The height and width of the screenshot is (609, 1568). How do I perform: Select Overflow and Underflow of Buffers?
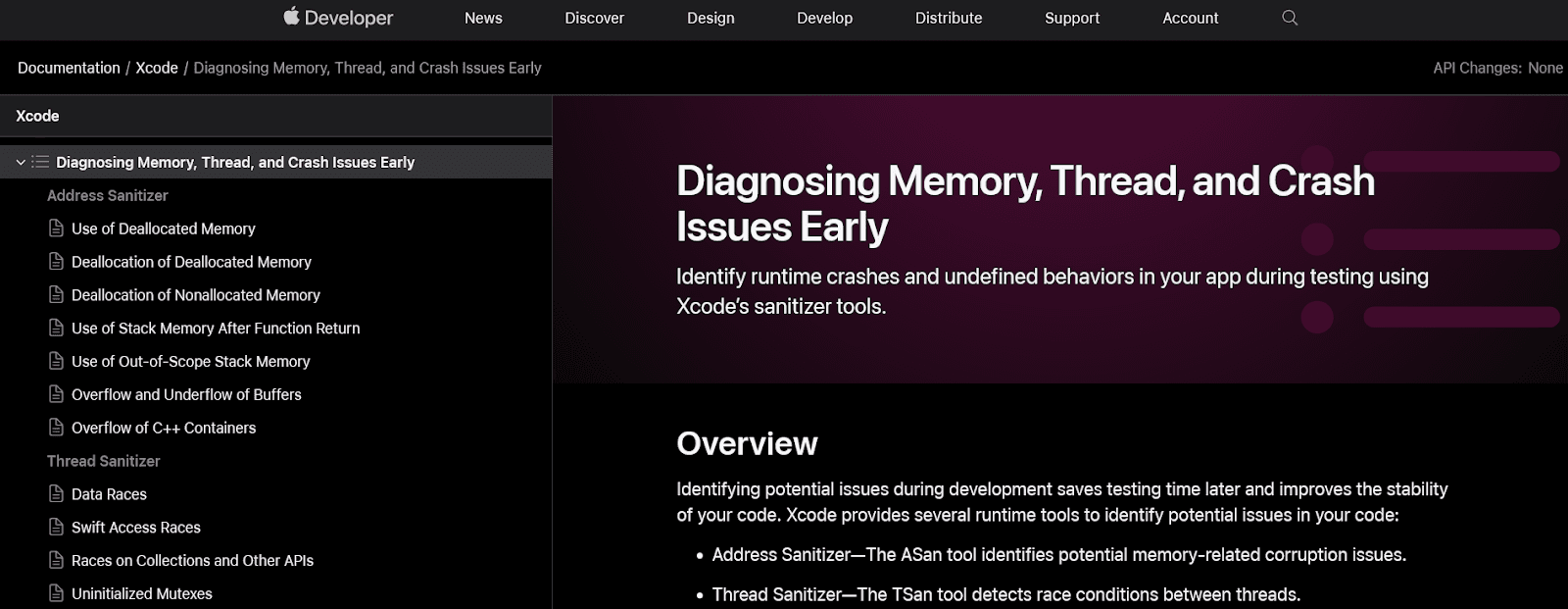[186, 394]
